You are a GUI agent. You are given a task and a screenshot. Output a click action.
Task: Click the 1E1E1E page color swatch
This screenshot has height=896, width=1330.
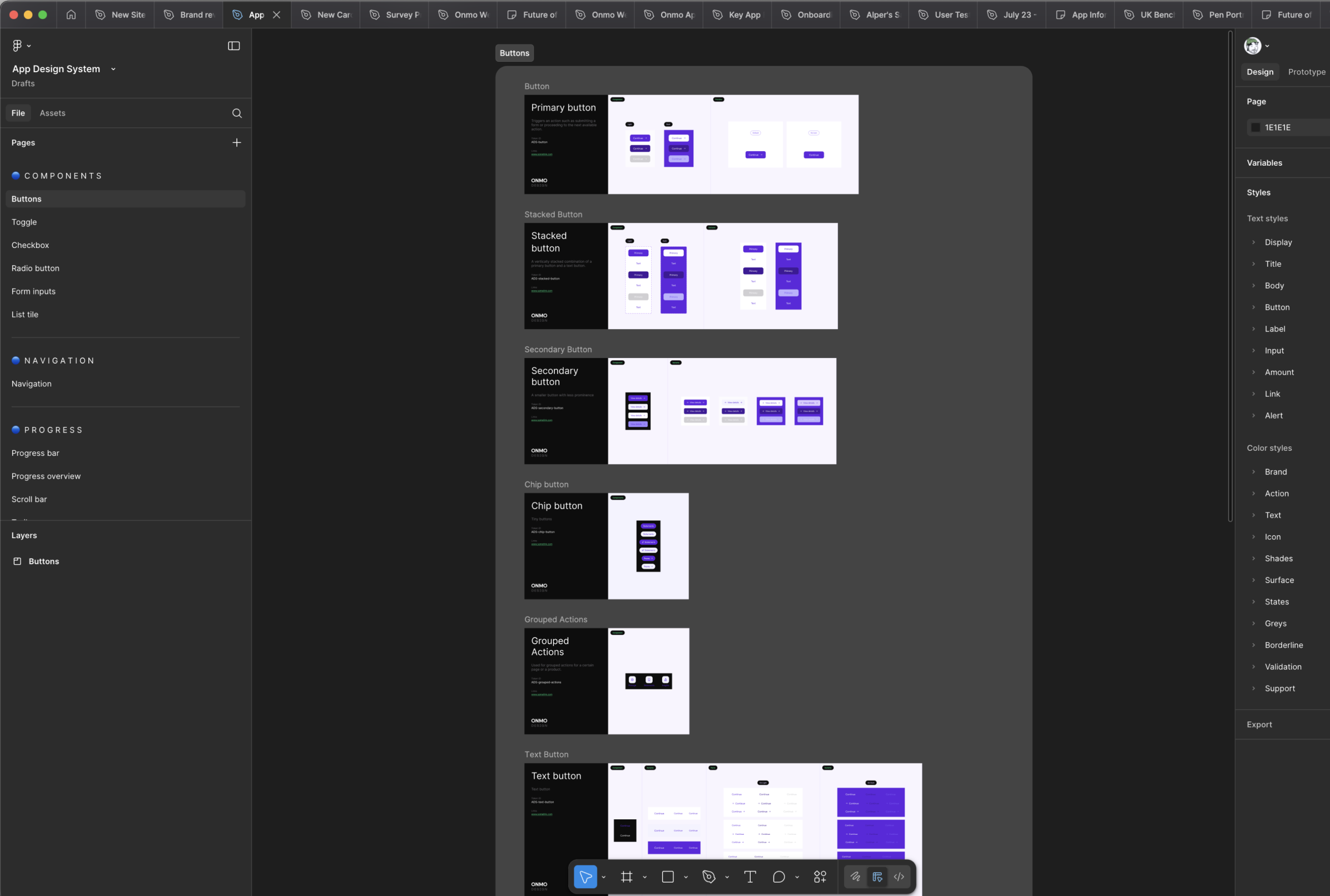pyautogui.click(x=1255, y=127)
